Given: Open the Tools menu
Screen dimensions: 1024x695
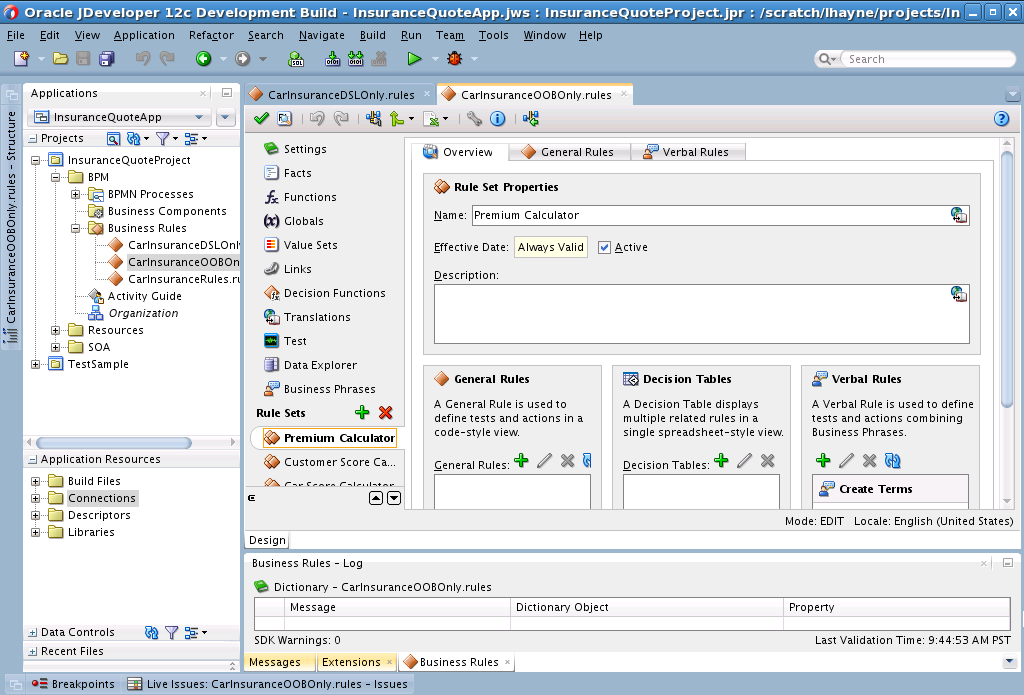Looking at the screenshot, I should point(493,35).
